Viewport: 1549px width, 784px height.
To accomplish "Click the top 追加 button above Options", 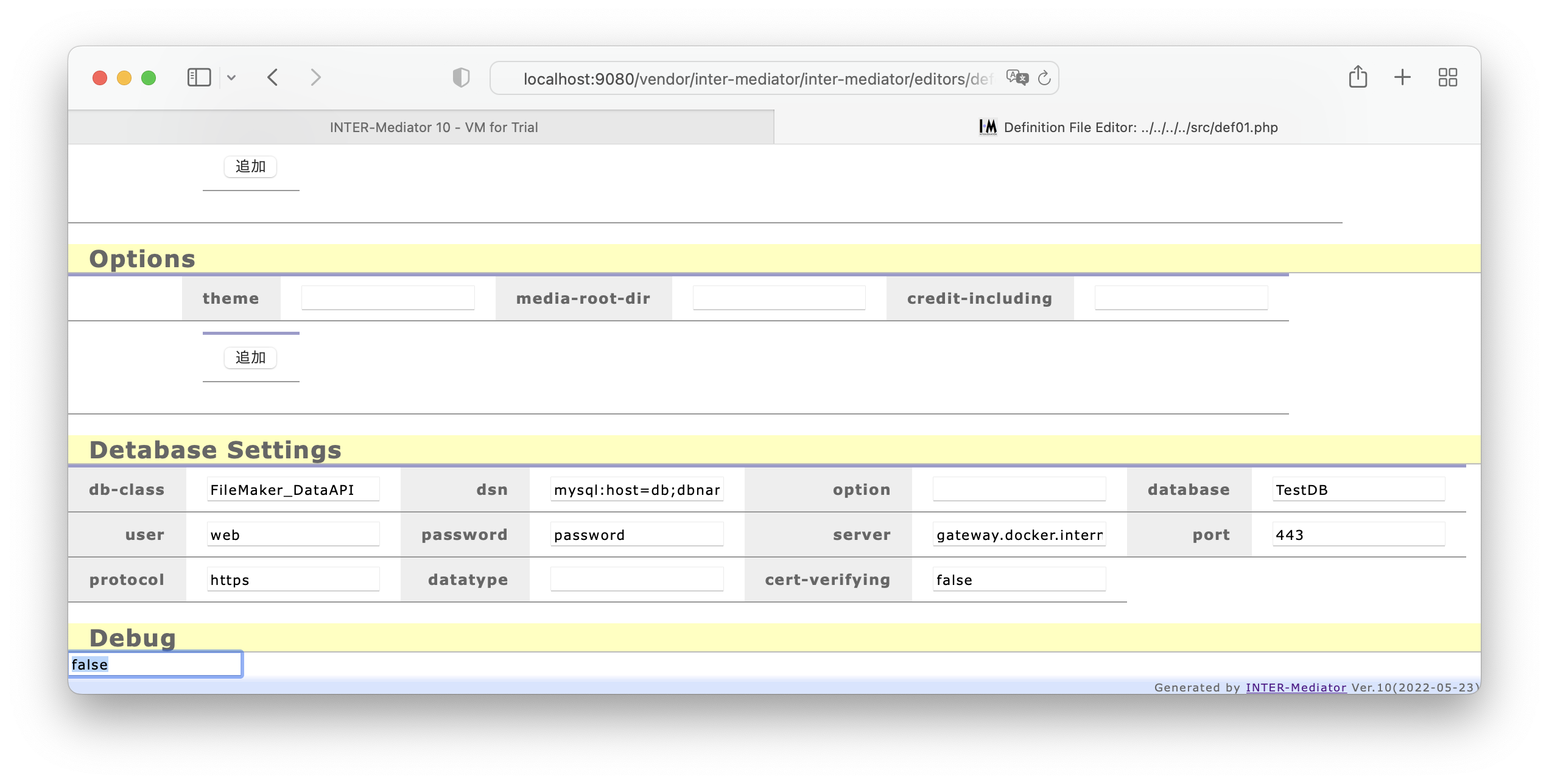I will [250, 166].
